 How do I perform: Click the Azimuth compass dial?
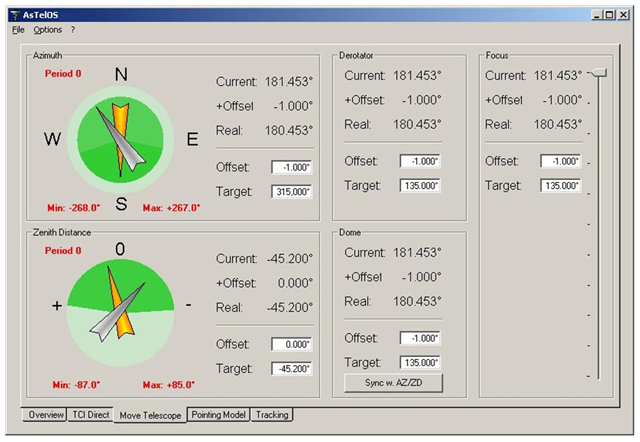121,139
